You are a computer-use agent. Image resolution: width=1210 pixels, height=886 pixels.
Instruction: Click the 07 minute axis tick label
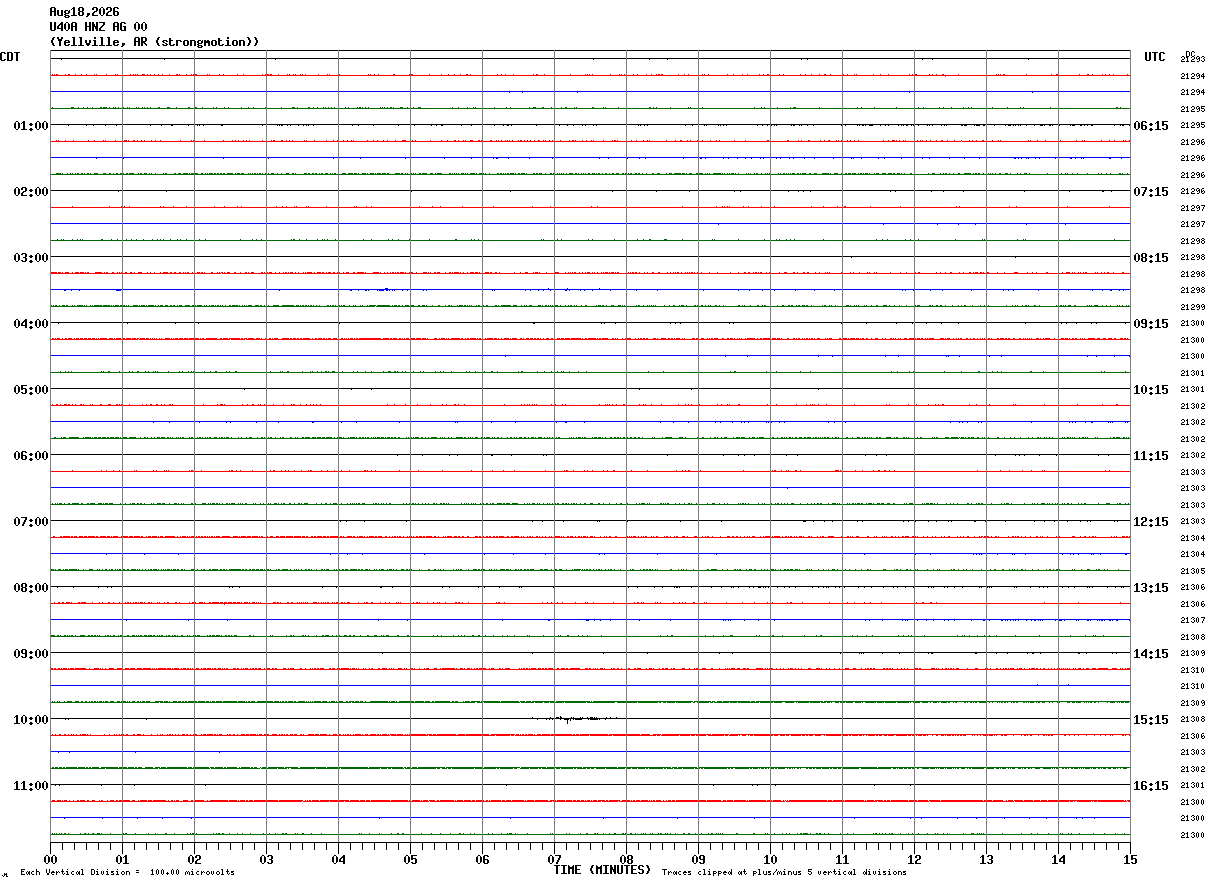point(554,859)
